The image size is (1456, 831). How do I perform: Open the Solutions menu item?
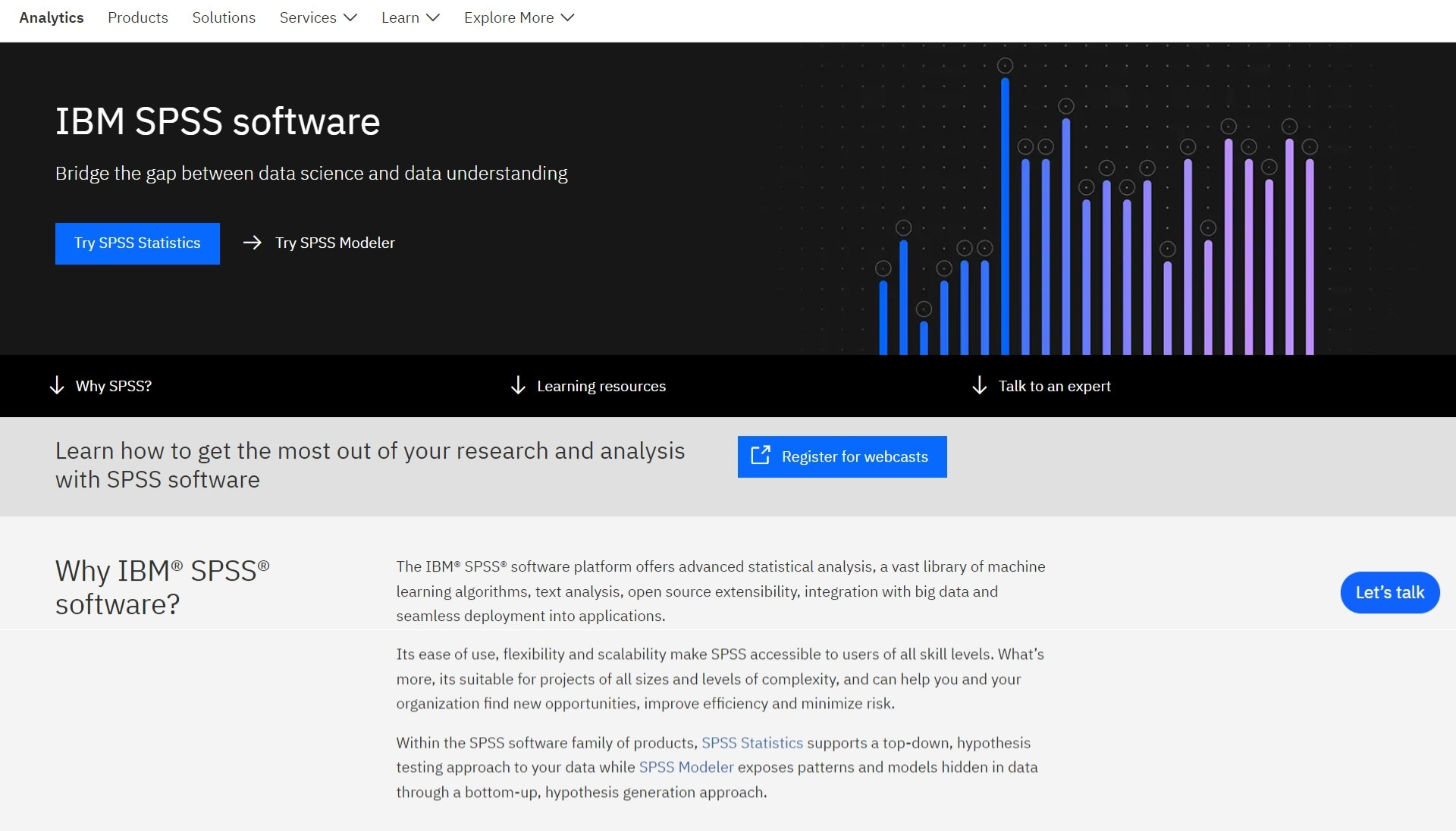(x=224, y=17)
